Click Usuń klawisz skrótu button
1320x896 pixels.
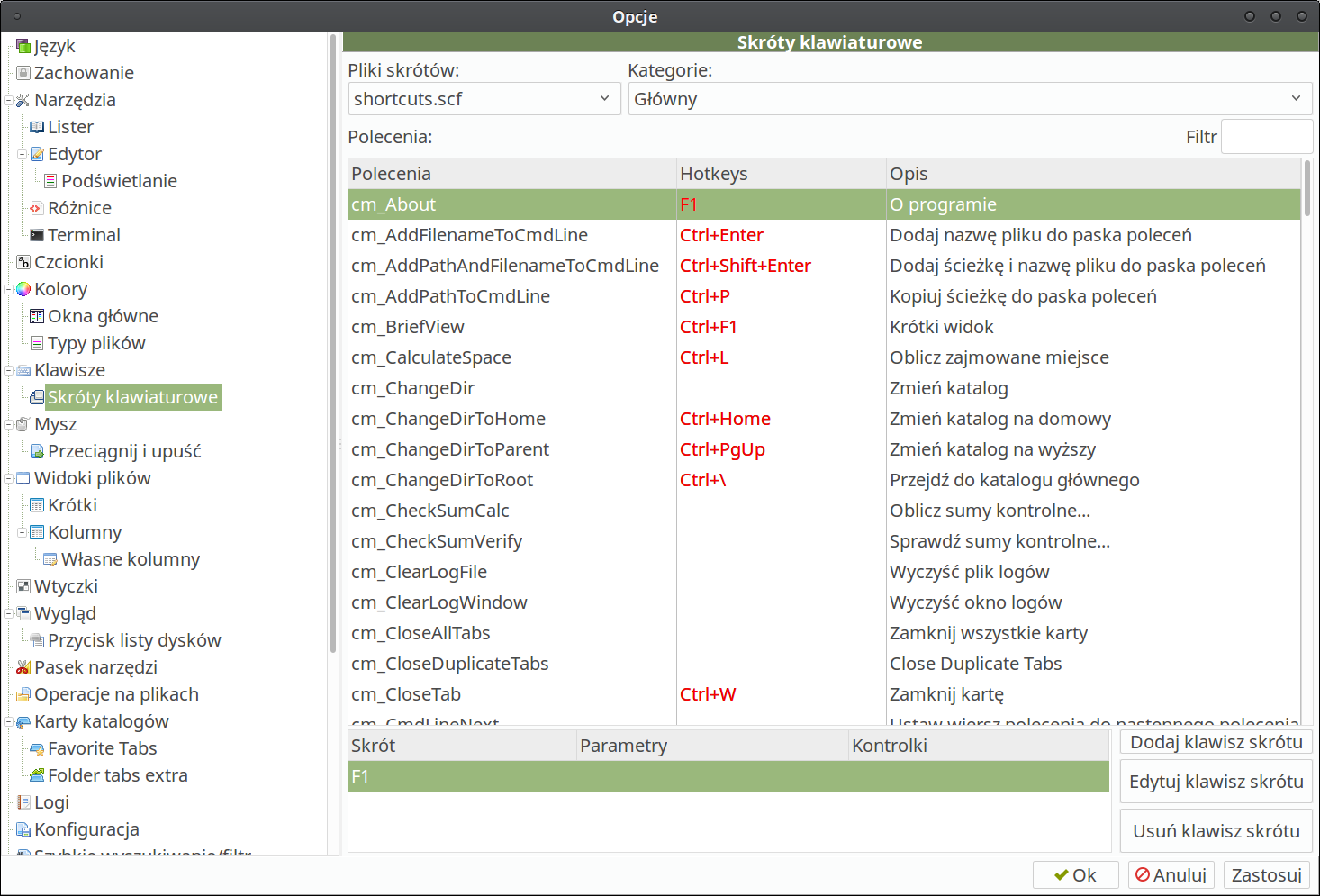coord(1216,831)
